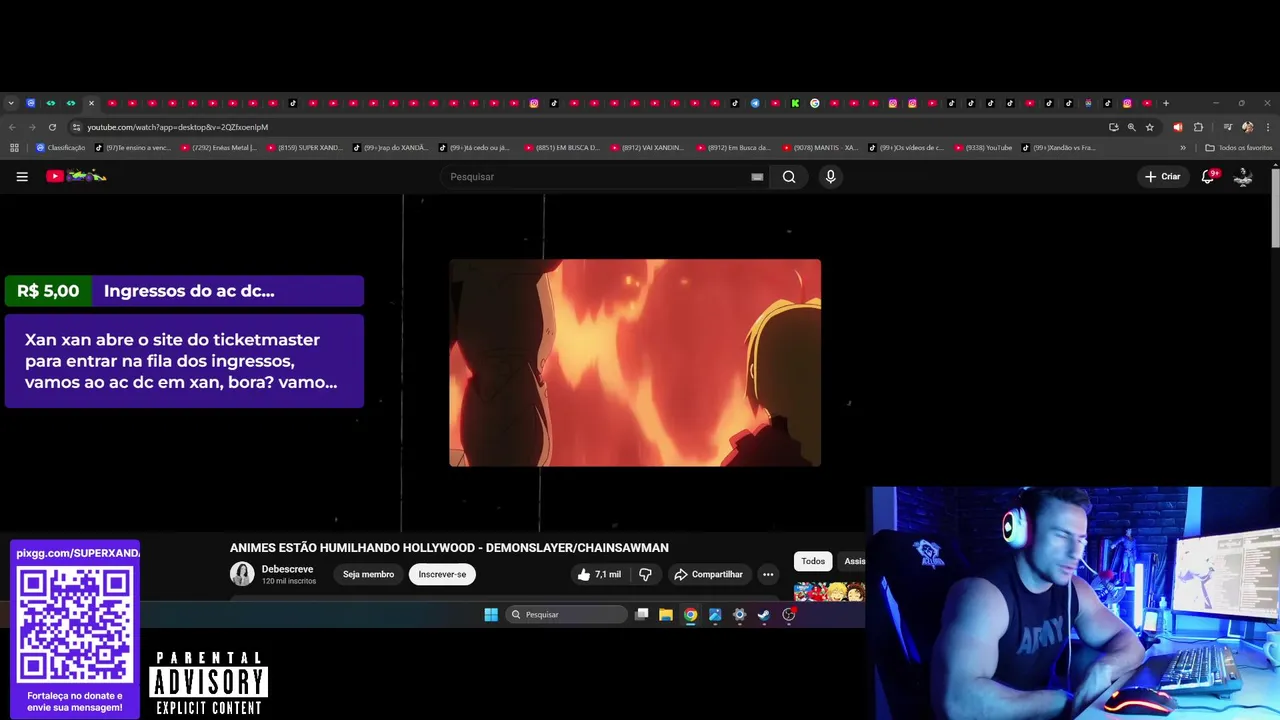The height and width of the screenshot is (720, 1280).
Task: Open bookmark '(7292) Enéas Metal'
Action: [218, 148]
